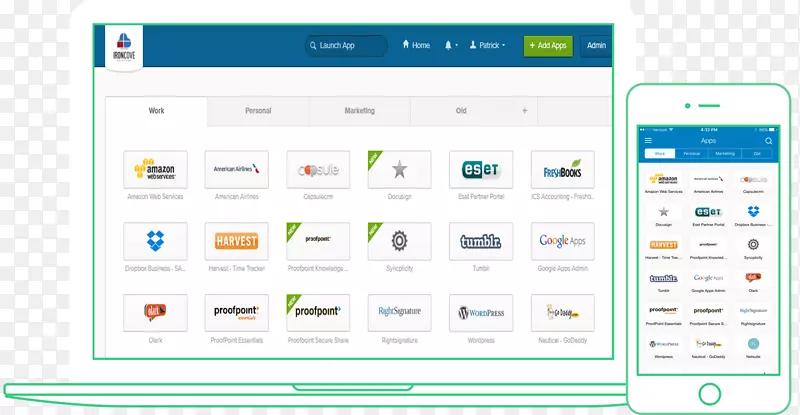Switch to the Personal tab

[258, 111]
